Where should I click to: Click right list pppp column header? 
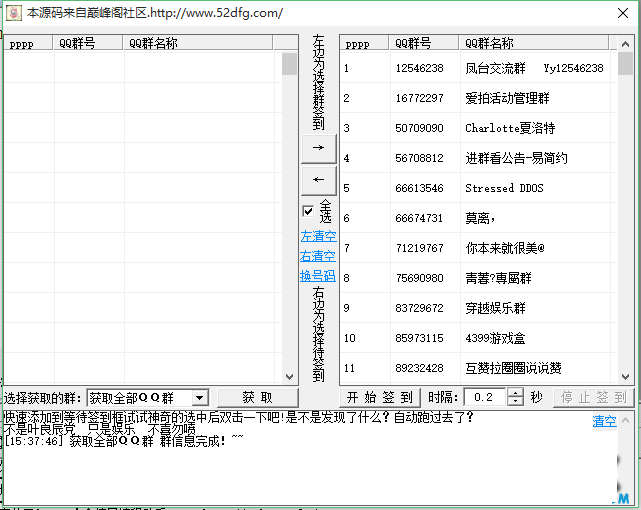click(x=364, y=43)
